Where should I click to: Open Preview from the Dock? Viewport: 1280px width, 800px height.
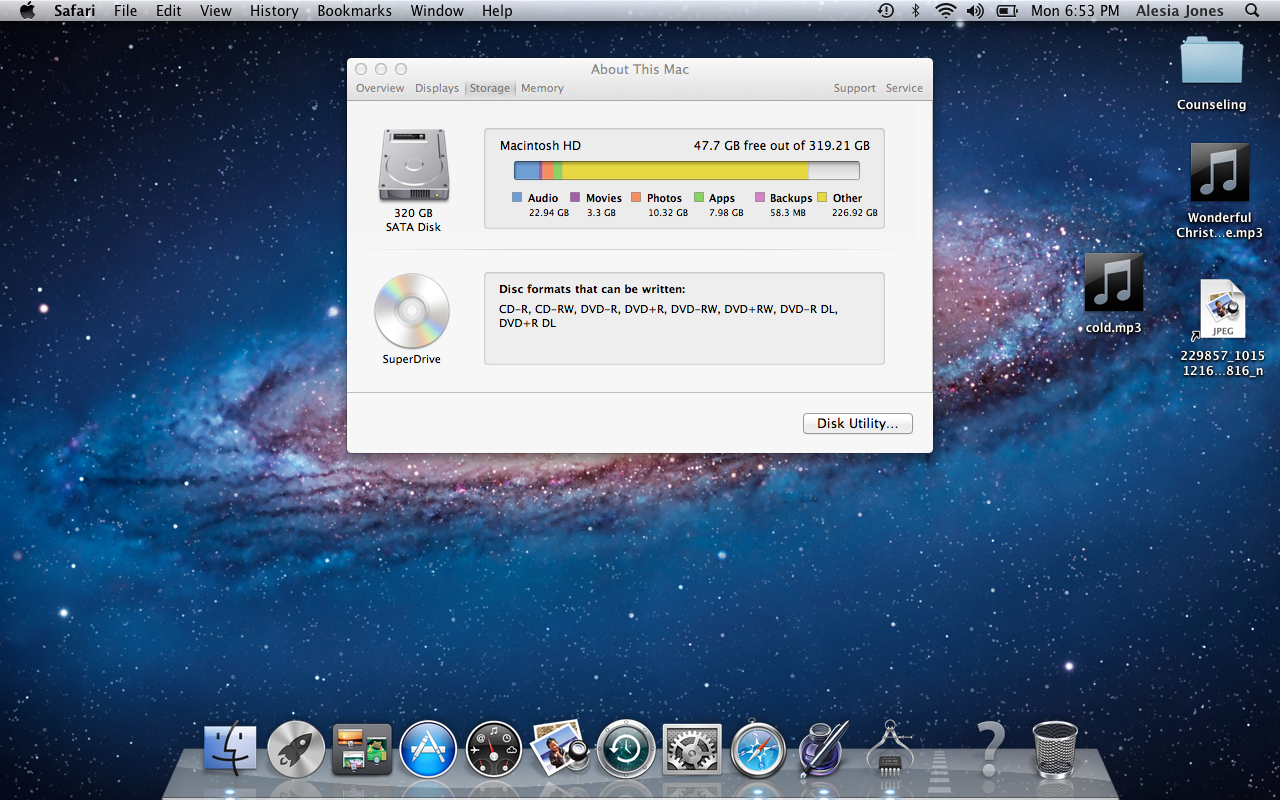pos(560,749)
